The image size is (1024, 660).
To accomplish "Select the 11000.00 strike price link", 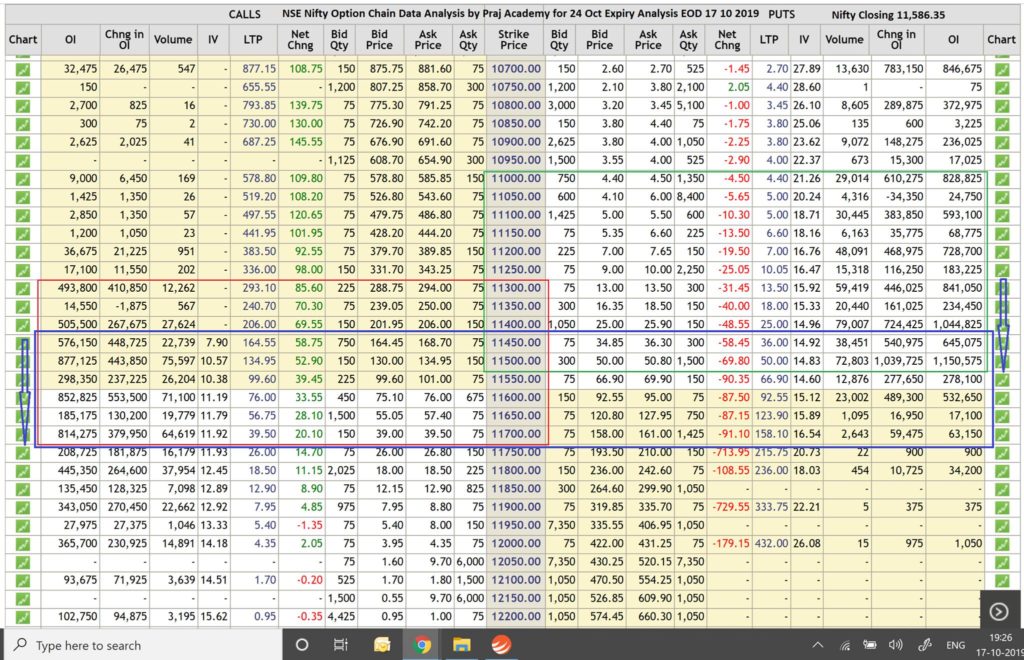I will 516,178.
